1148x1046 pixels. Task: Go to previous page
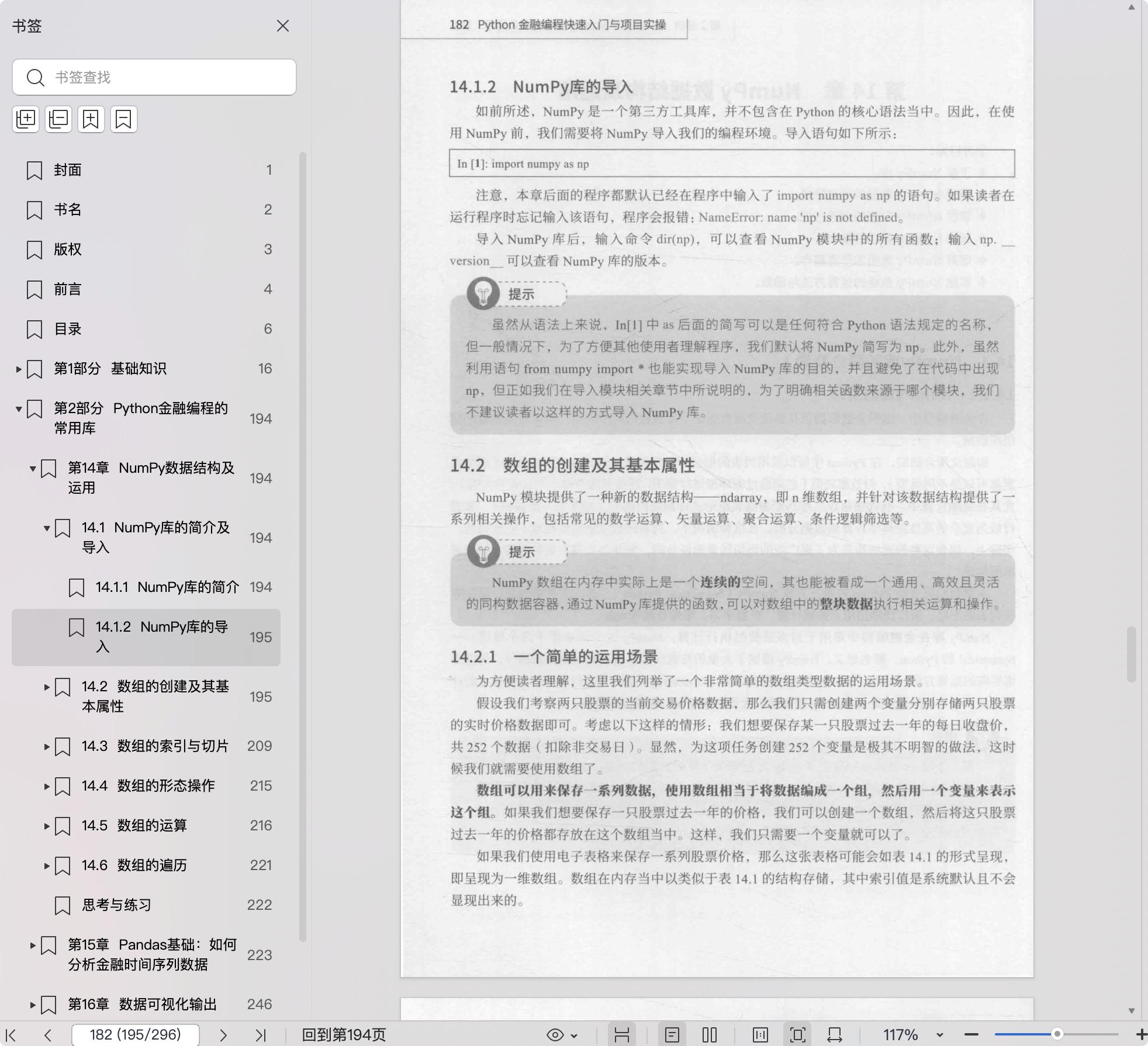(x=48, y=1035)
